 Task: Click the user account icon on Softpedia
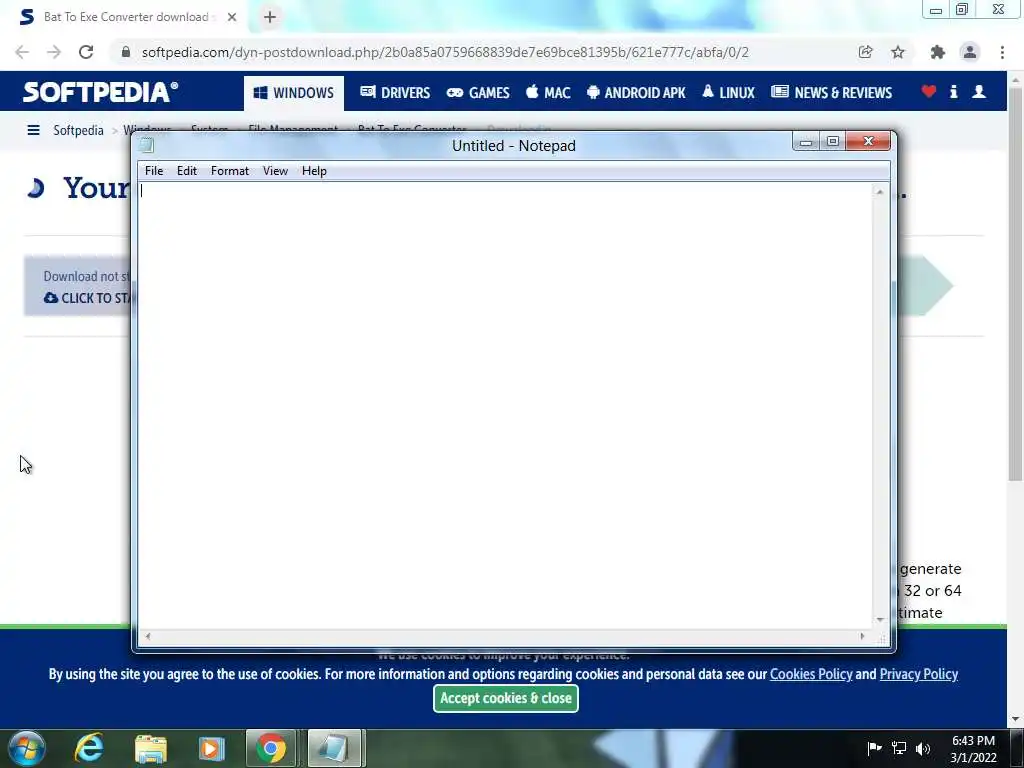[x=979, y=91]
